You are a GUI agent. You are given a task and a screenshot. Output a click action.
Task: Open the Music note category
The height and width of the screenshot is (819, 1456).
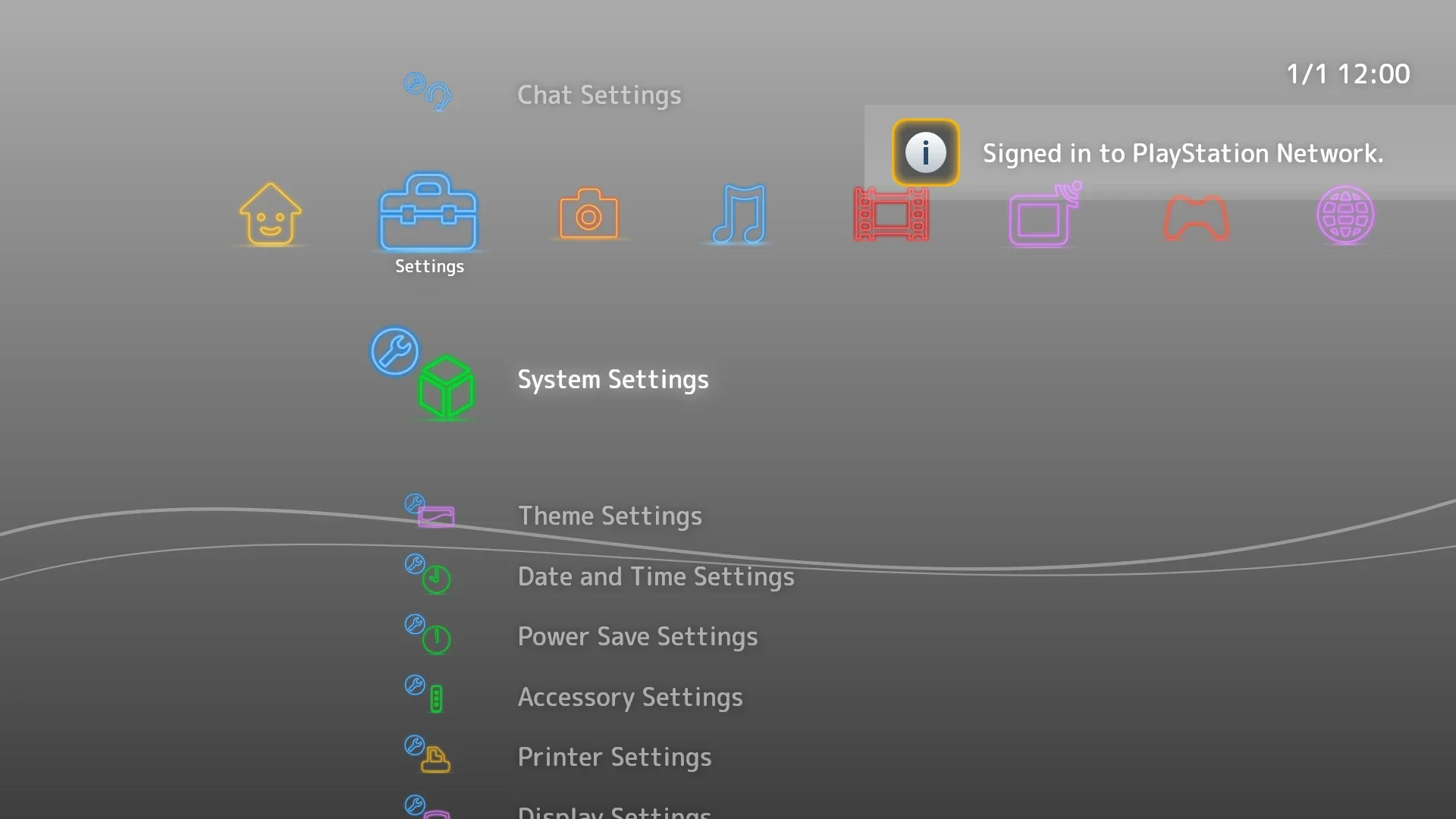point(739,215)
